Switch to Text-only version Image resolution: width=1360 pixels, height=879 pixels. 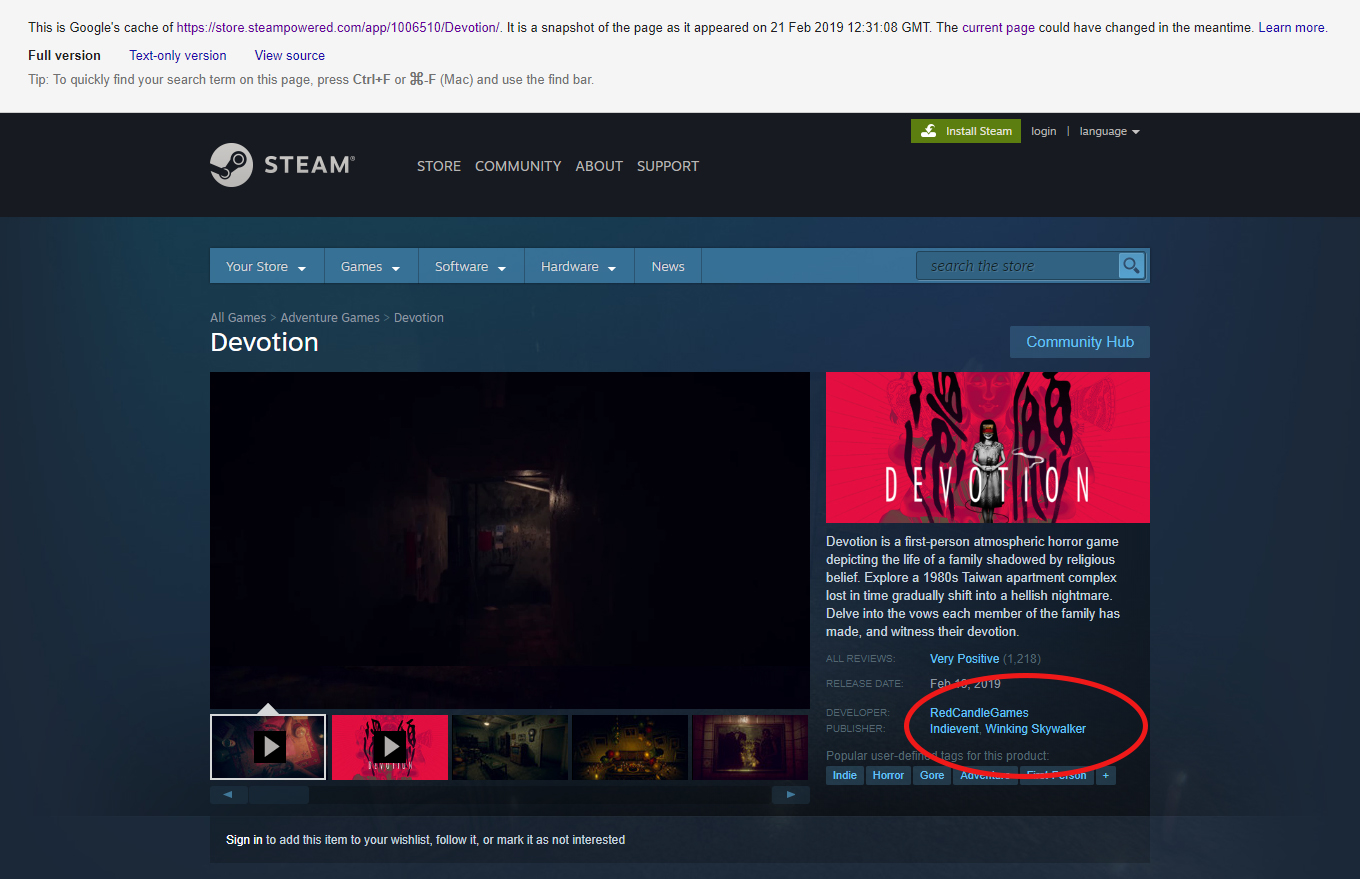coord(178,56)
